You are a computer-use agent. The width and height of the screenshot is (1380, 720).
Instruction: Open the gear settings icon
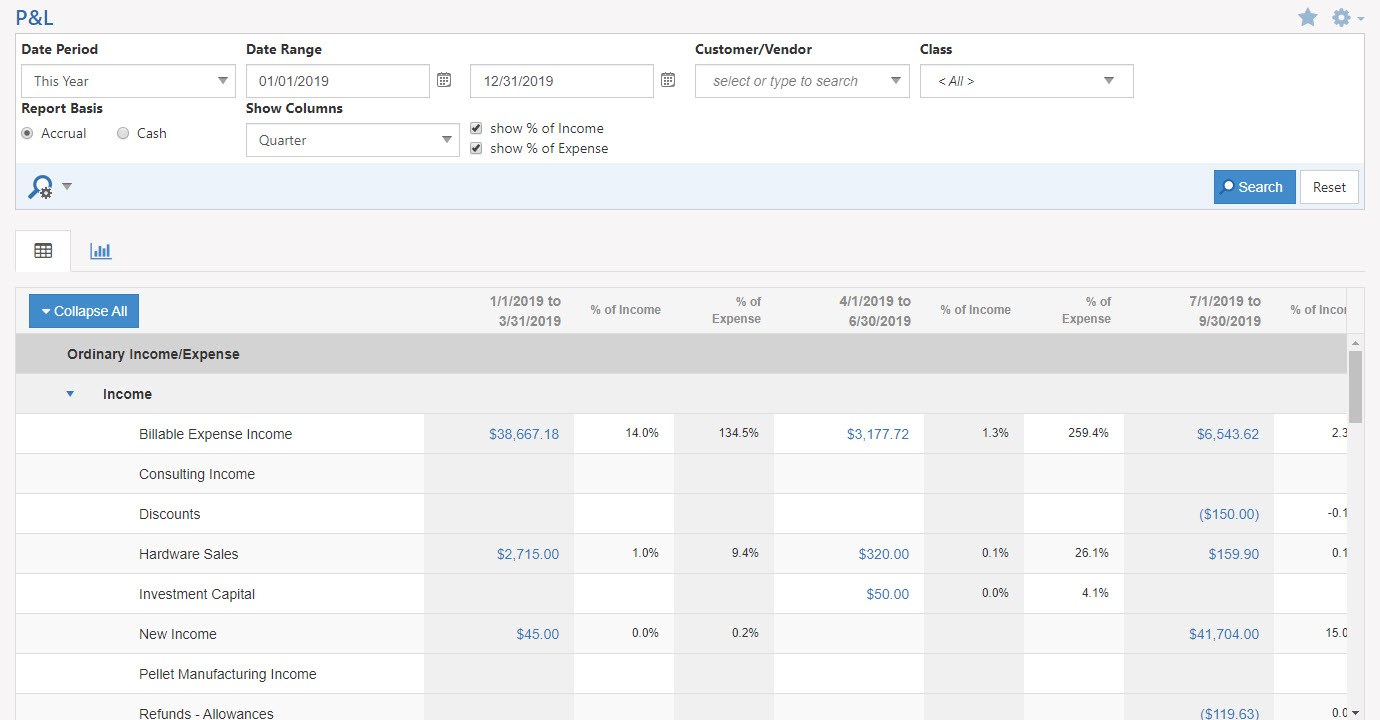[x=1340, y=17]
